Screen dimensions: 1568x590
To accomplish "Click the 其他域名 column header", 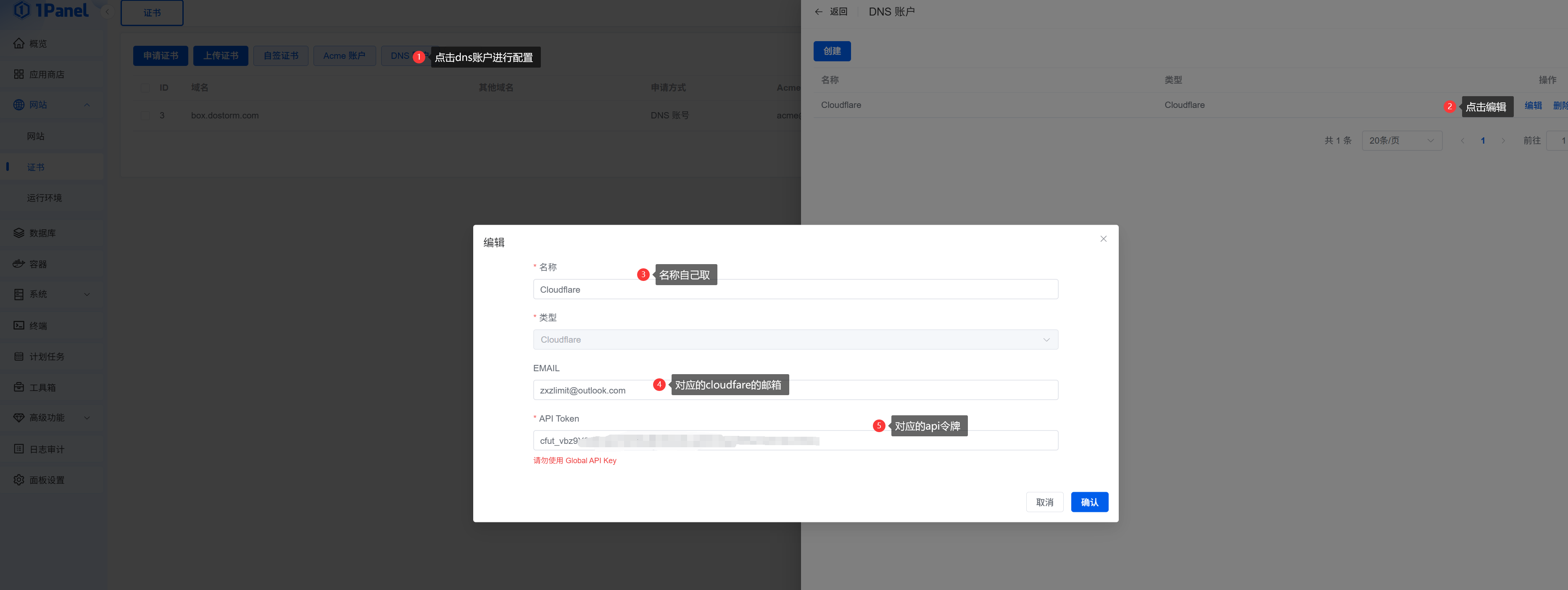I will coord(495,88).
